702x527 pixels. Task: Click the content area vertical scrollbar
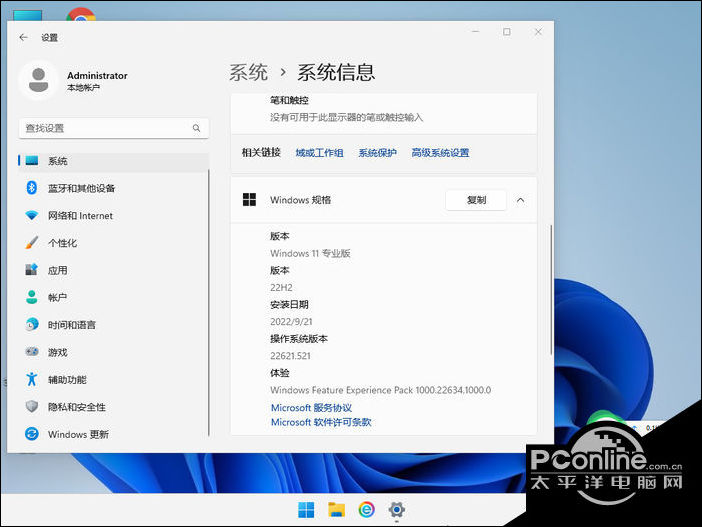[x=551, y=290]
